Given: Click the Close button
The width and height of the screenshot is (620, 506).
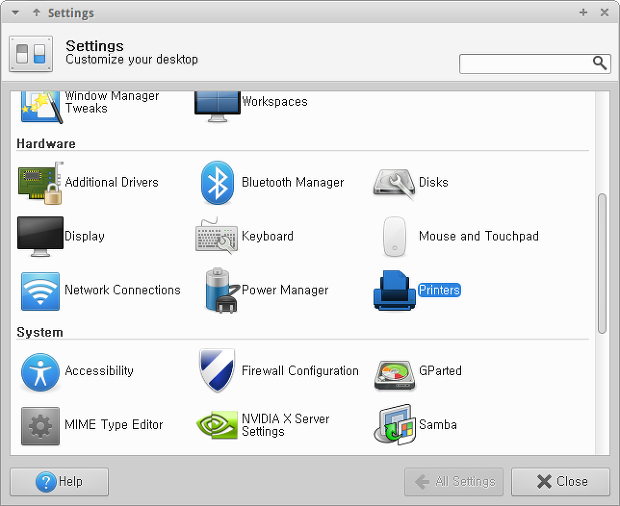Looking at the screenshot, I should pos(560,481).
